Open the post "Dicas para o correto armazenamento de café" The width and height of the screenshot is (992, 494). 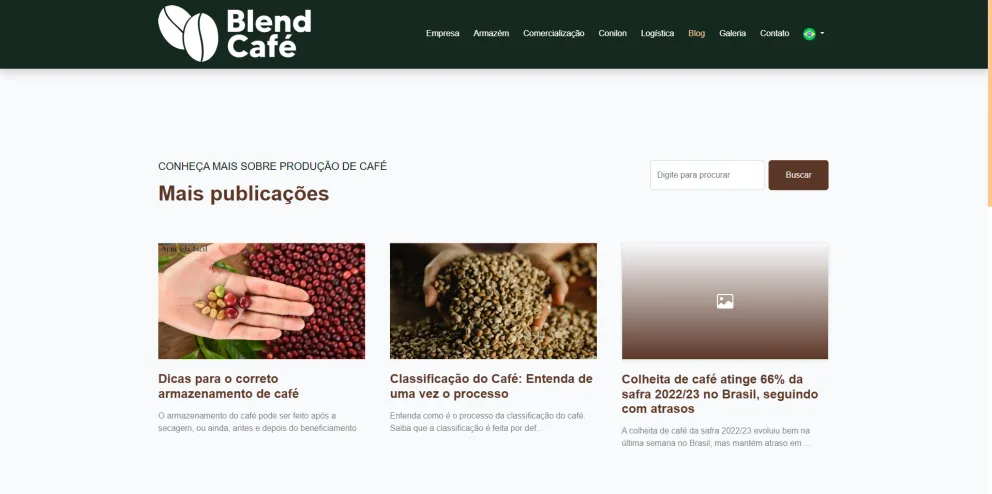click(x=228, y=386)
